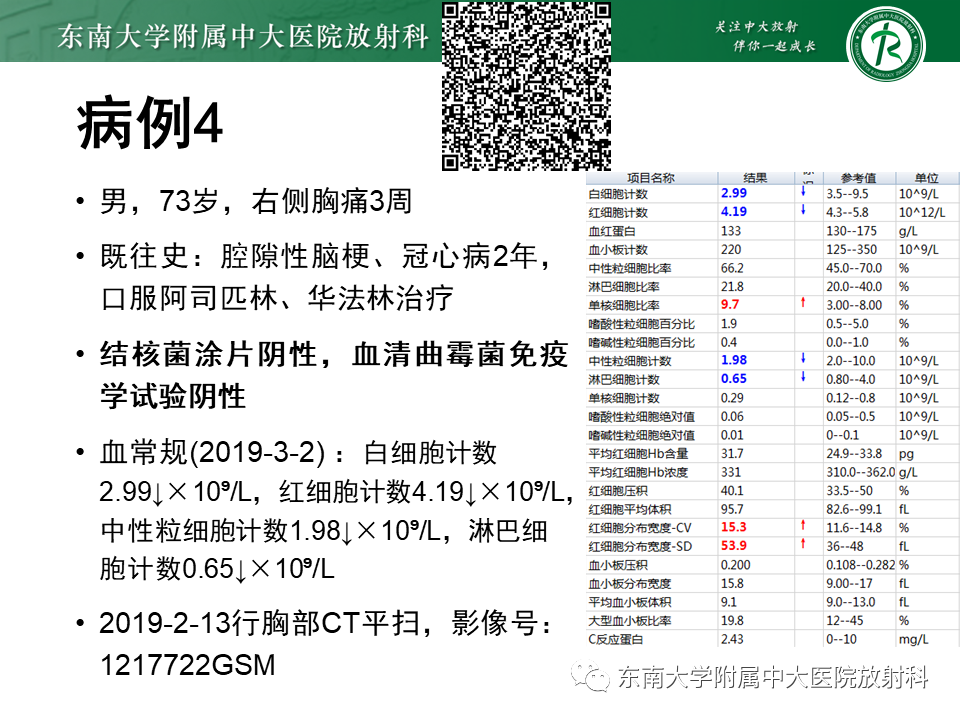Click the blue result value 0.65 in table
Viewport: 960px width, 720px height.
(x=733, y=378)
